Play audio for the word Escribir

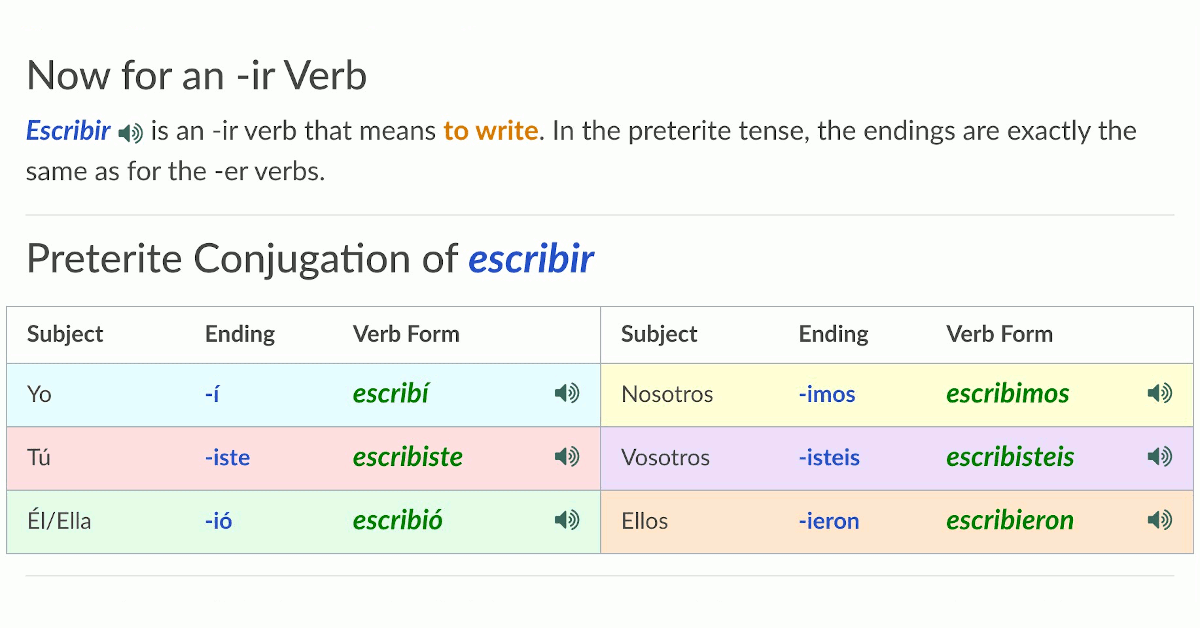click(x=129, y=130)
